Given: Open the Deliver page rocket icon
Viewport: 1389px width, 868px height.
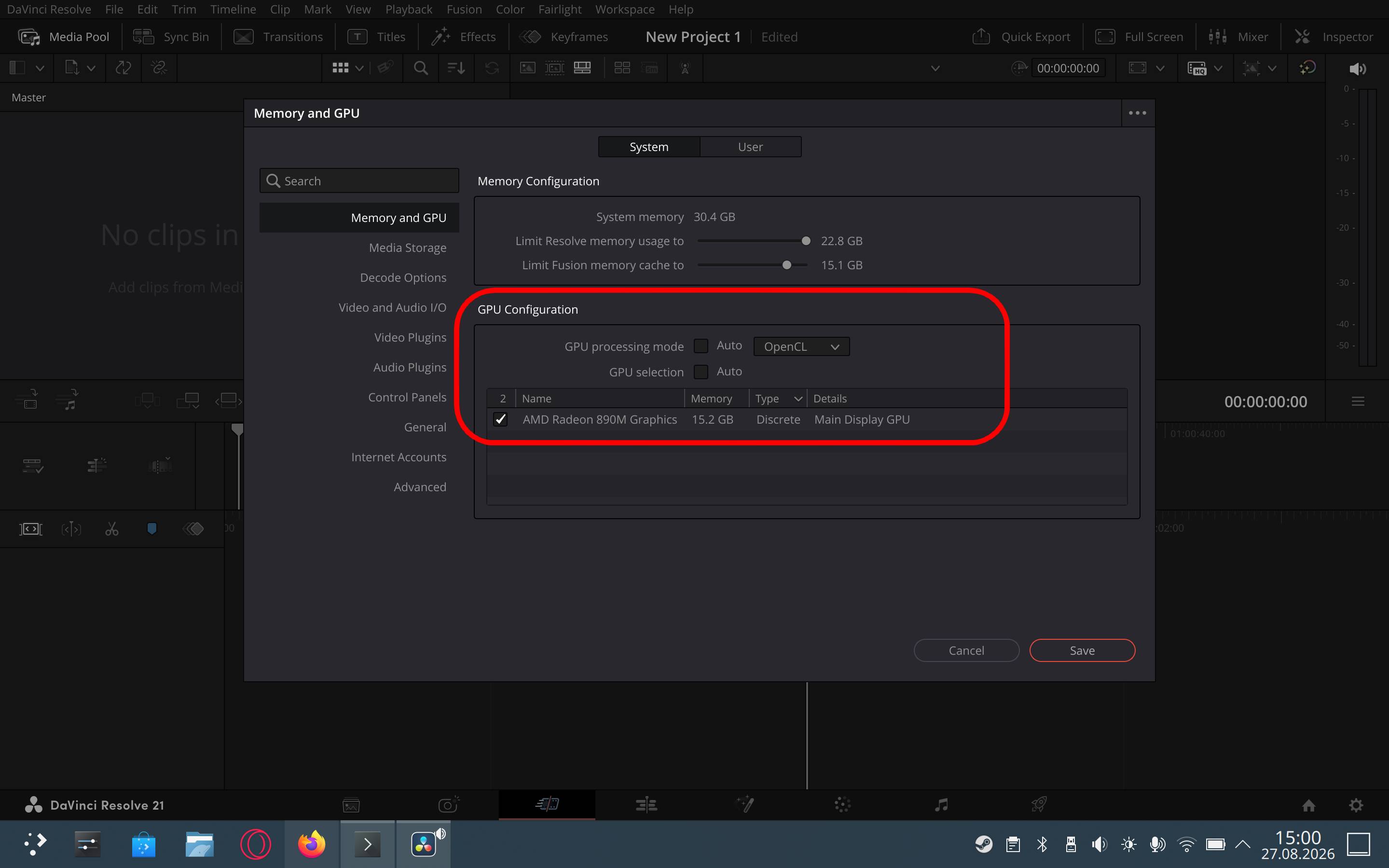Looking at the screenshot, I should click(x=1039, y=805).
